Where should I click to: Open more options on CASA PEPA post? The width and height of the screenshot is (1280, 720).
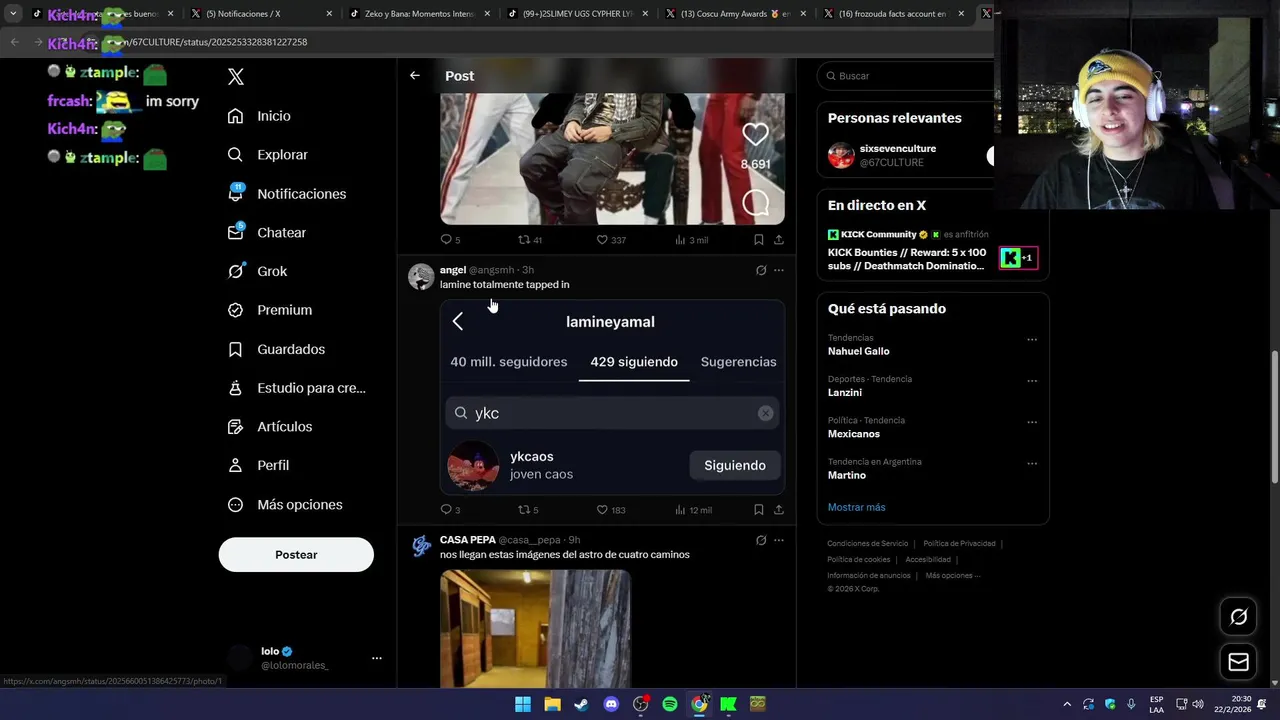tap(779, 540)
